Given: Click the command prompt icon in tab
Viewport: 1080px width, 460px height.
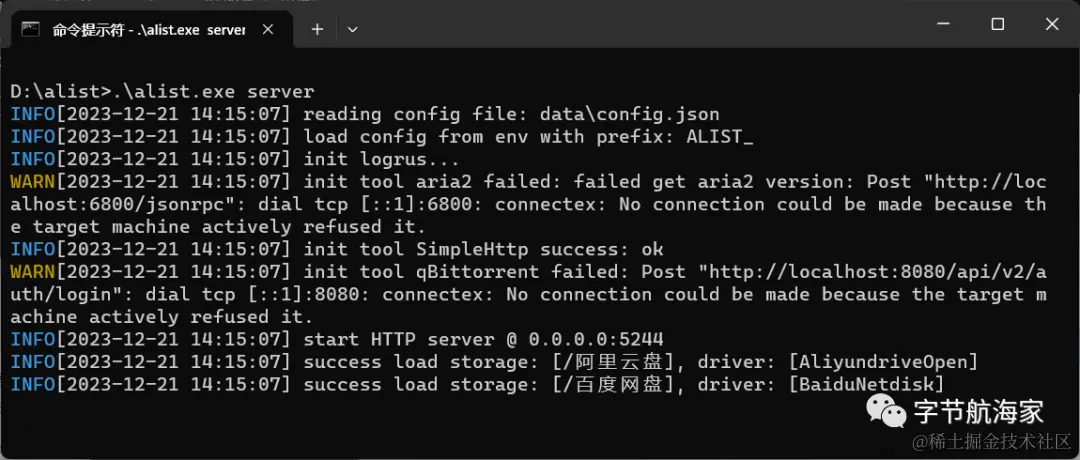Looking at the screenshot, I should pyautogui.click(x=30, y=29).
